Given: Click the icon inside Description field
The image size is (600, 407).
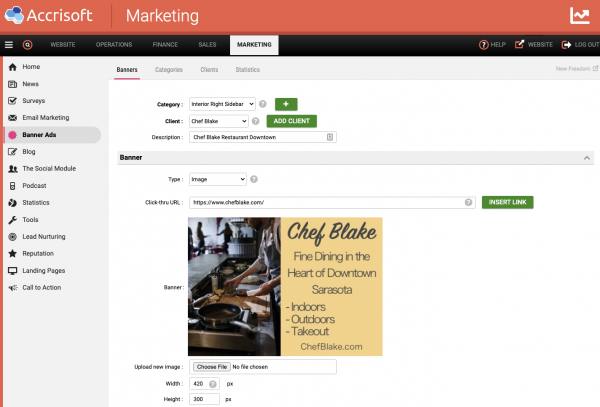Looking at the screenshot, I should click(330, 137).
